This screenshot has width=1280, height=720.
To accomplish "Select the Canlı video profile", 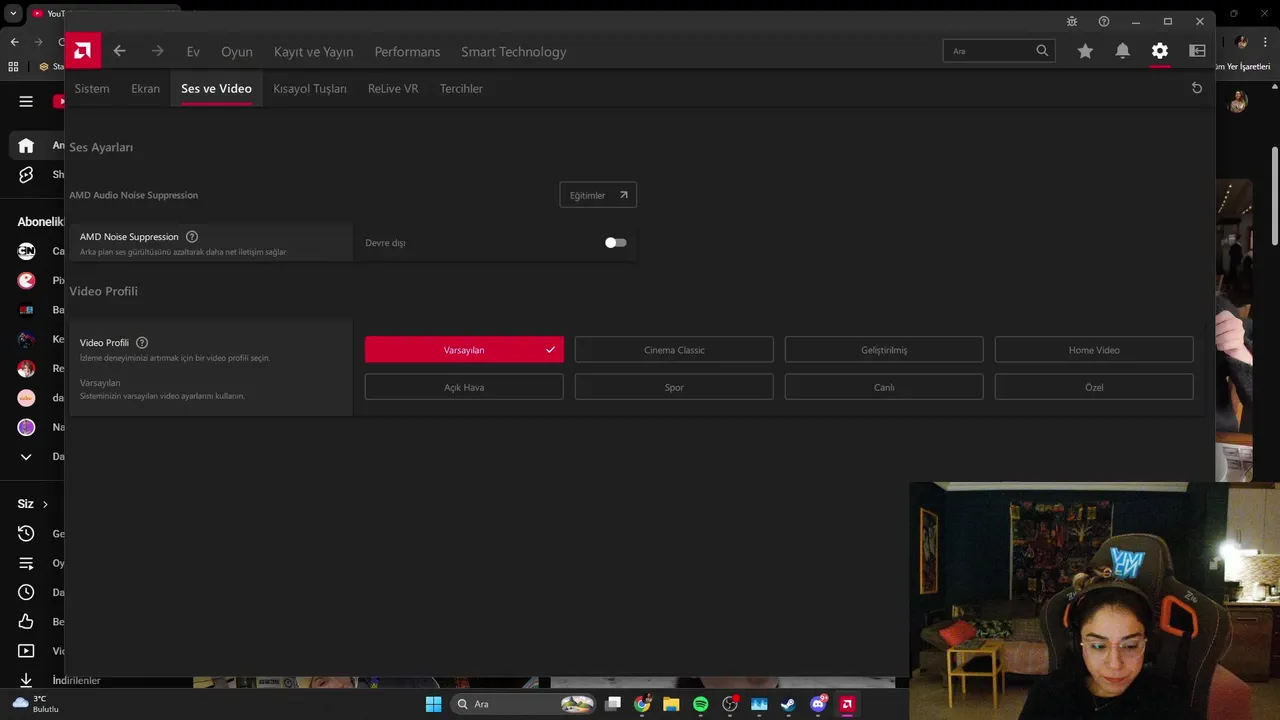I will click(x=884, y=387).
